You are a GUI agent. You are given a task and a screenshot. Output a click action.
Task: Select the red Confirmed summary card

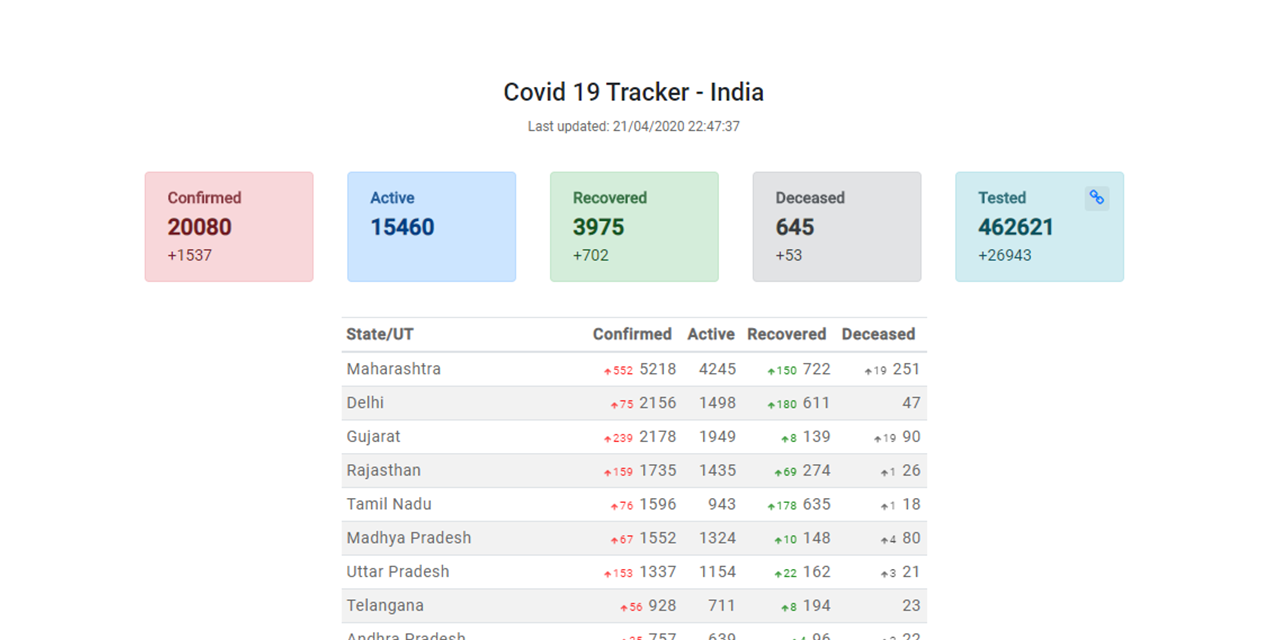point(229,227)
